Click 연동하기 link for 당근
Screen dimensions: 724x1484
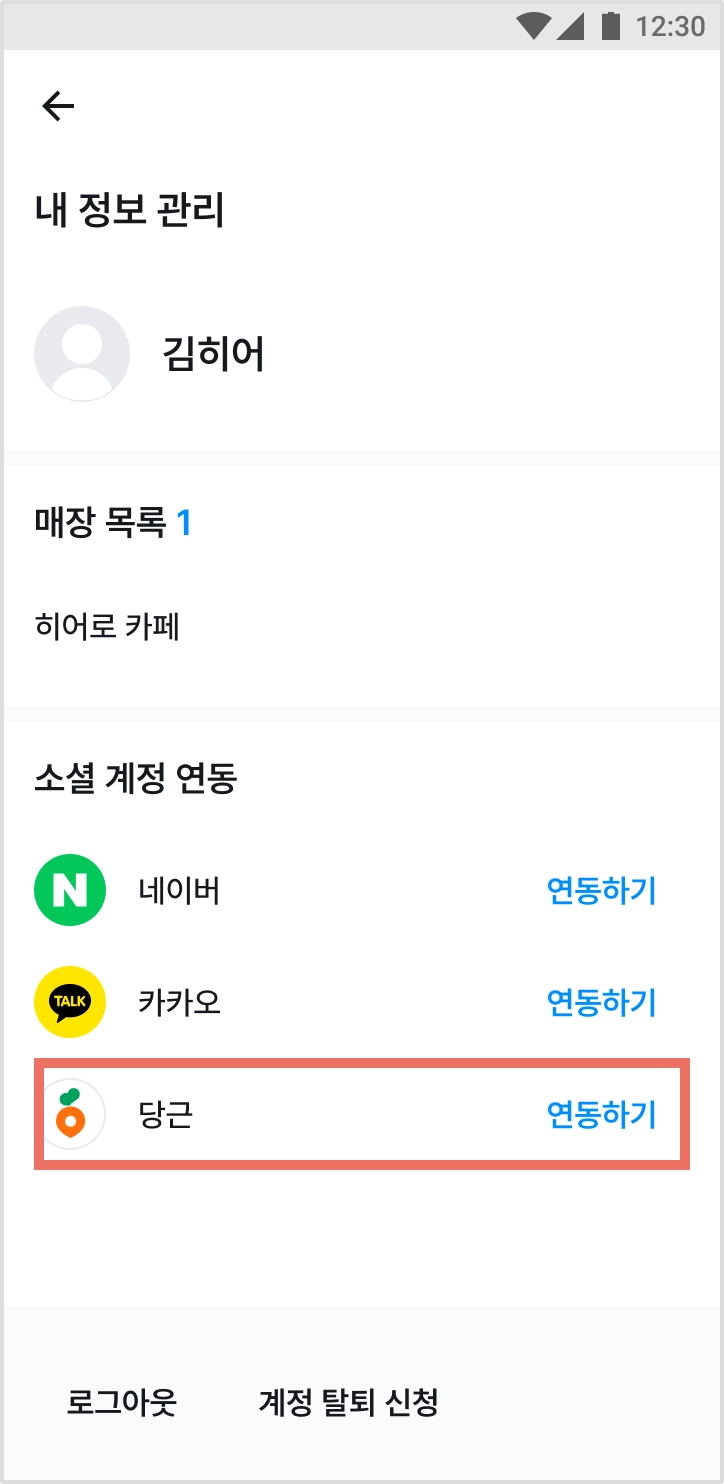tap(601, 1113)
